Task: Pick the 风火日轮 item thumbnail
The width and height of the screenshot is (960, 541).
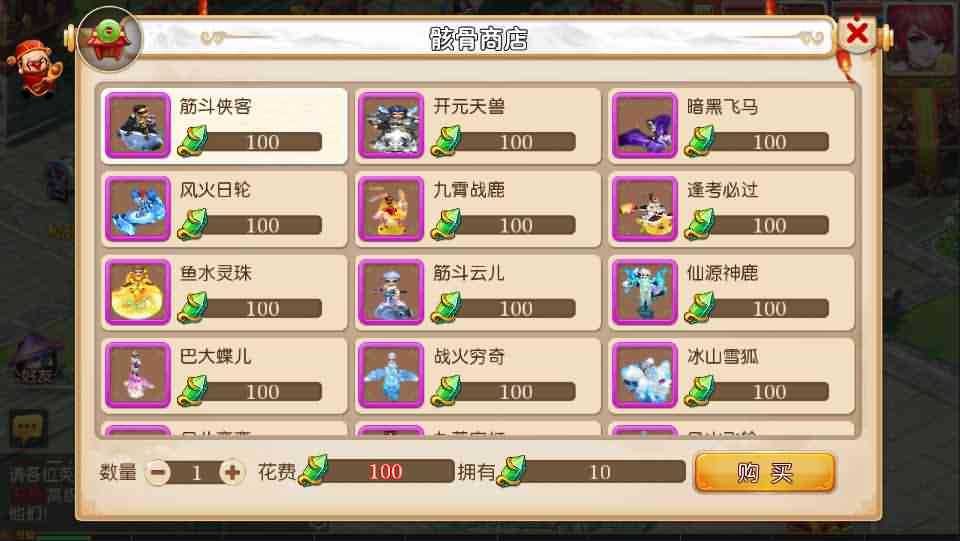Action: [138, 209]
